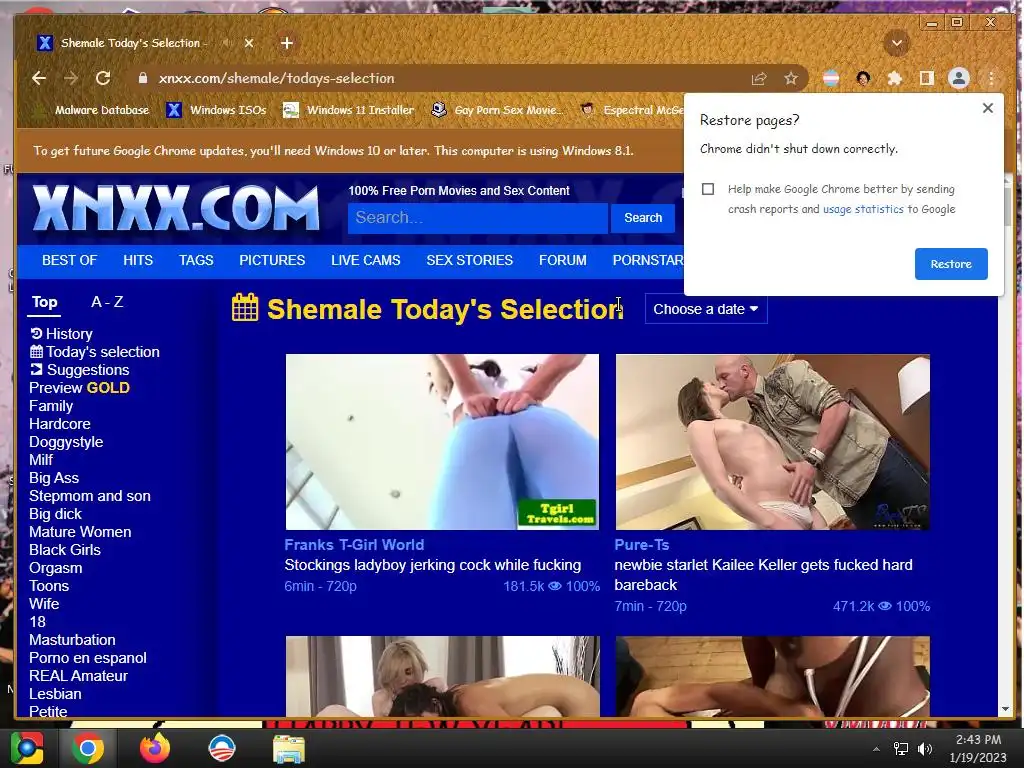
Task: Focus the site Search input field
Action: 478,217
